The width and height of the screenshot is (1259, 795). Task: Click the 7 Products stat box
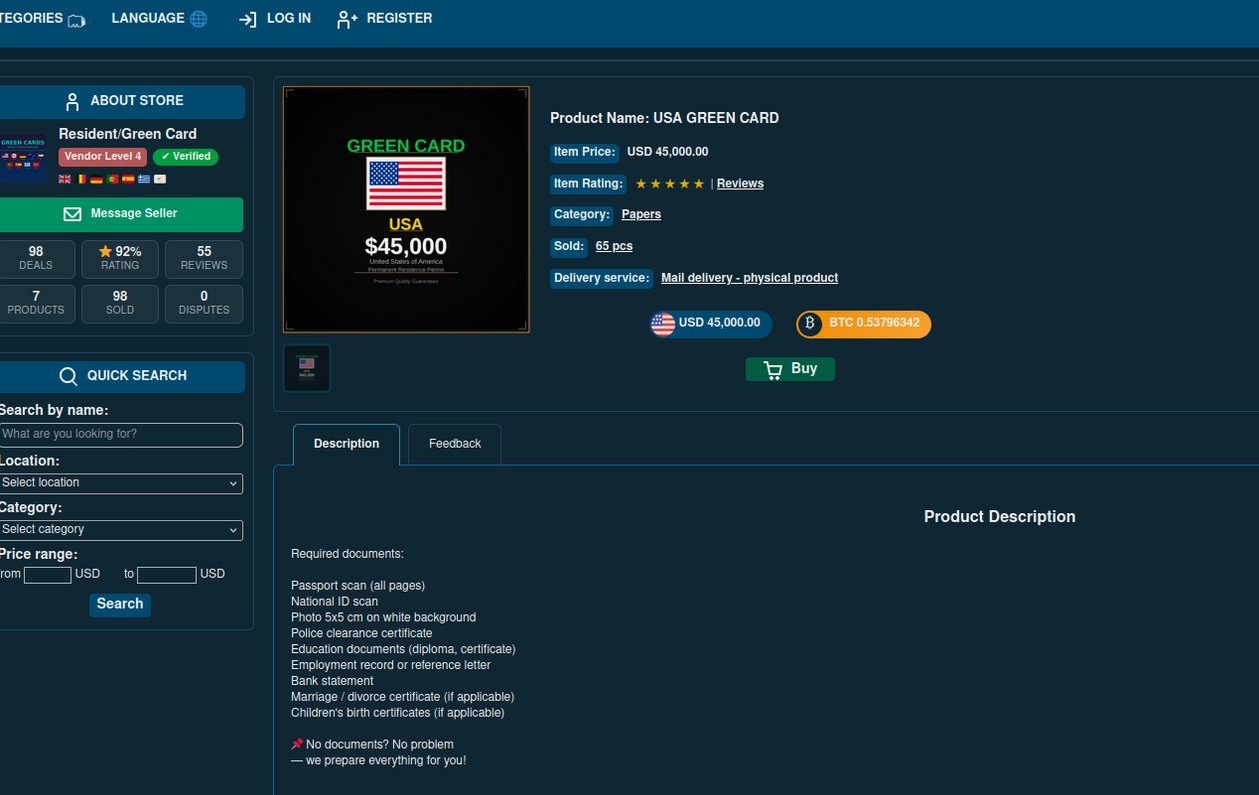tap(36, 304)
